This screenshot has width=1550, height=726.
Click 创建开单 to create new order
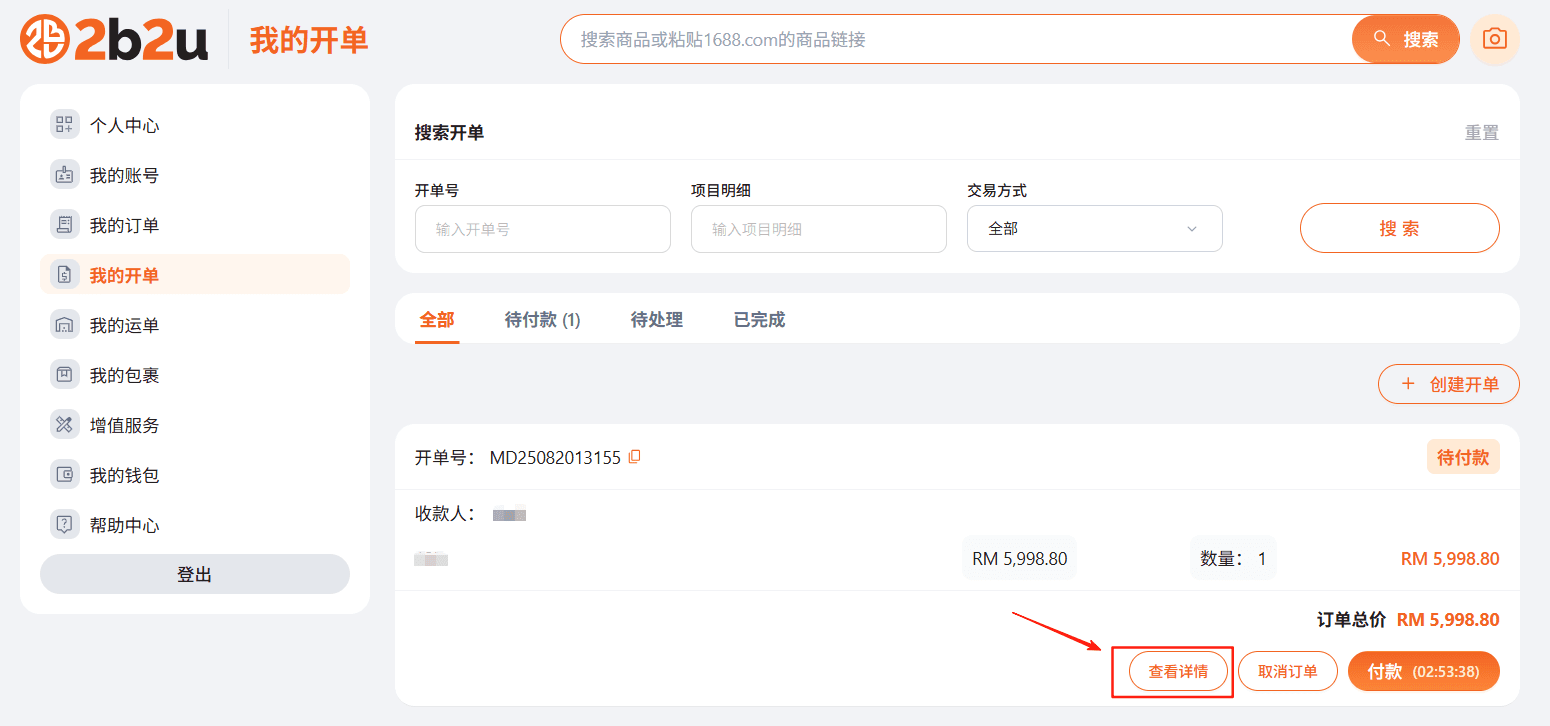pos(1448,383)
